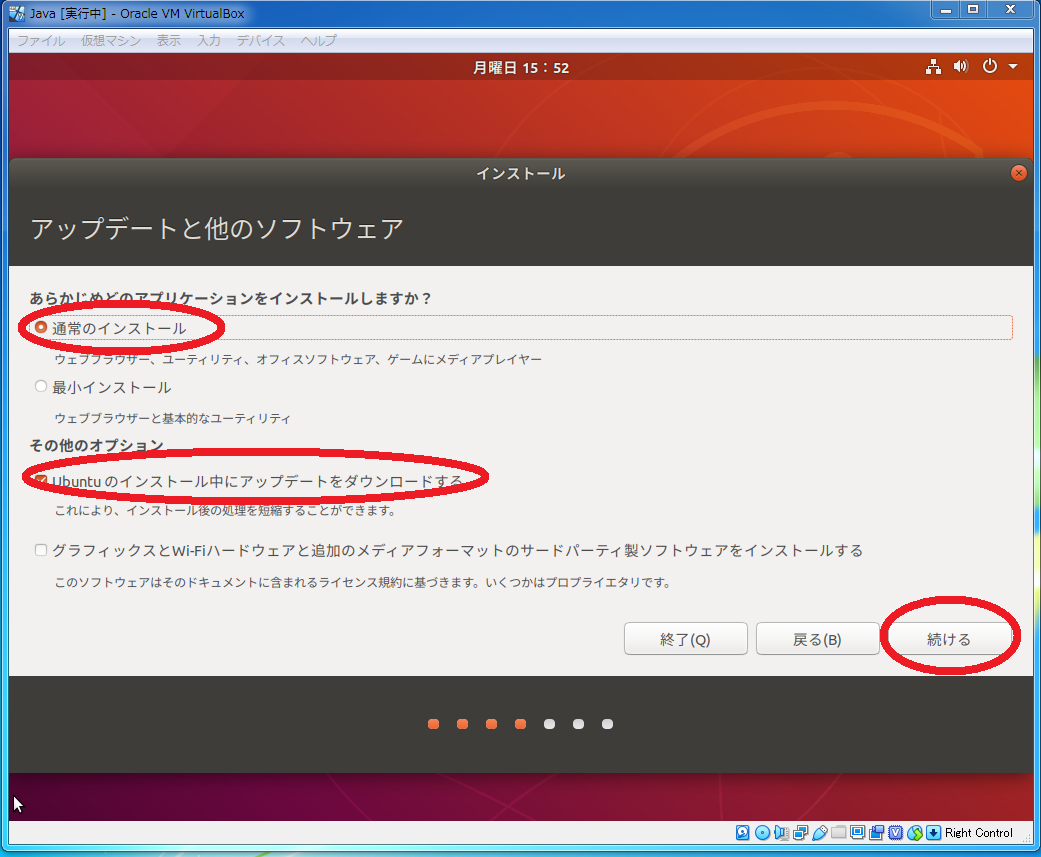Click the その他のオプション heading

point(96,445)
